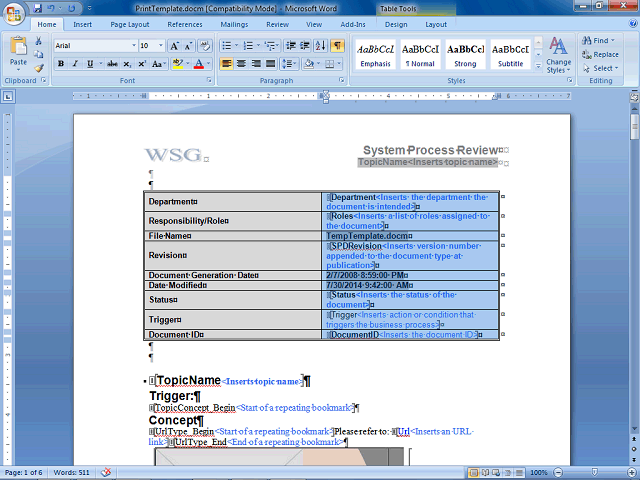
Task: Click the Replace button
Action: pyautogui.click(x=600, y=54)
